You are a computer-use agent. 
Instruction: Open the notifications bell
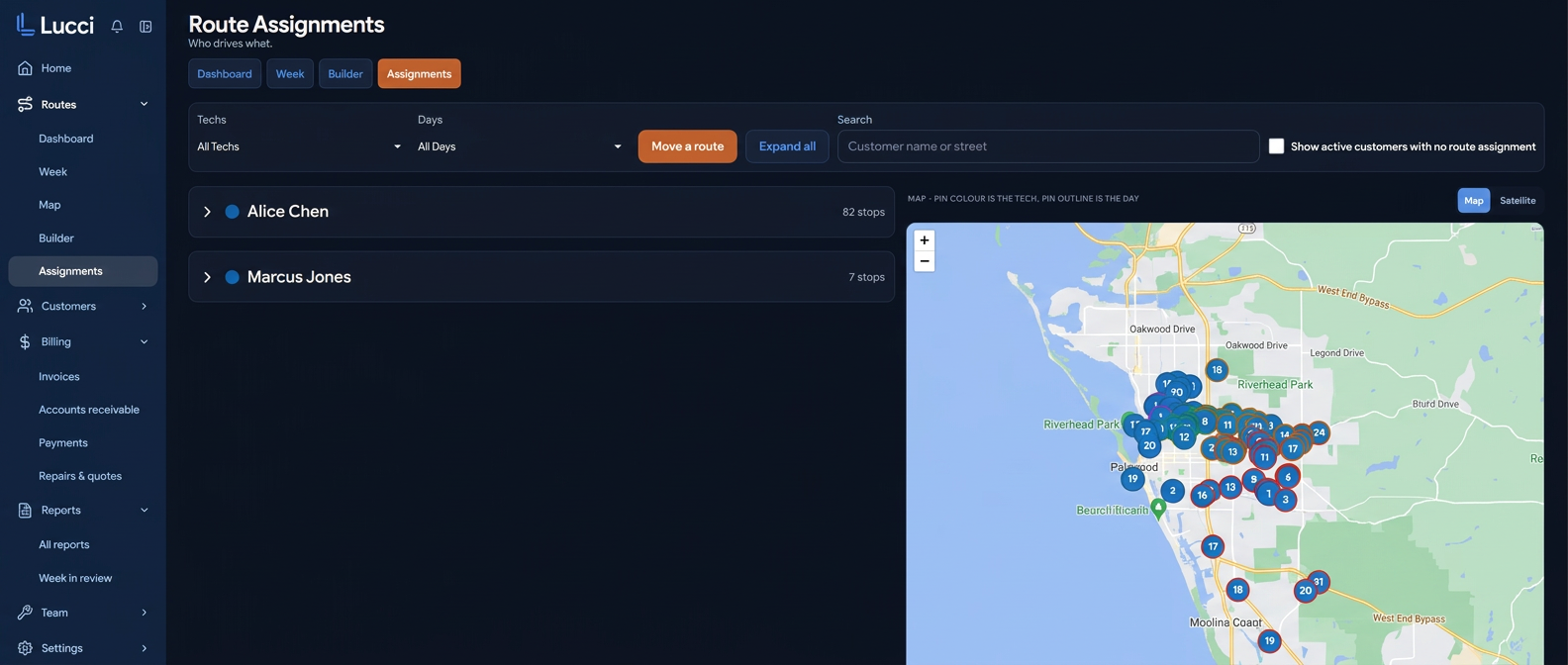click(x=117, y=27)
